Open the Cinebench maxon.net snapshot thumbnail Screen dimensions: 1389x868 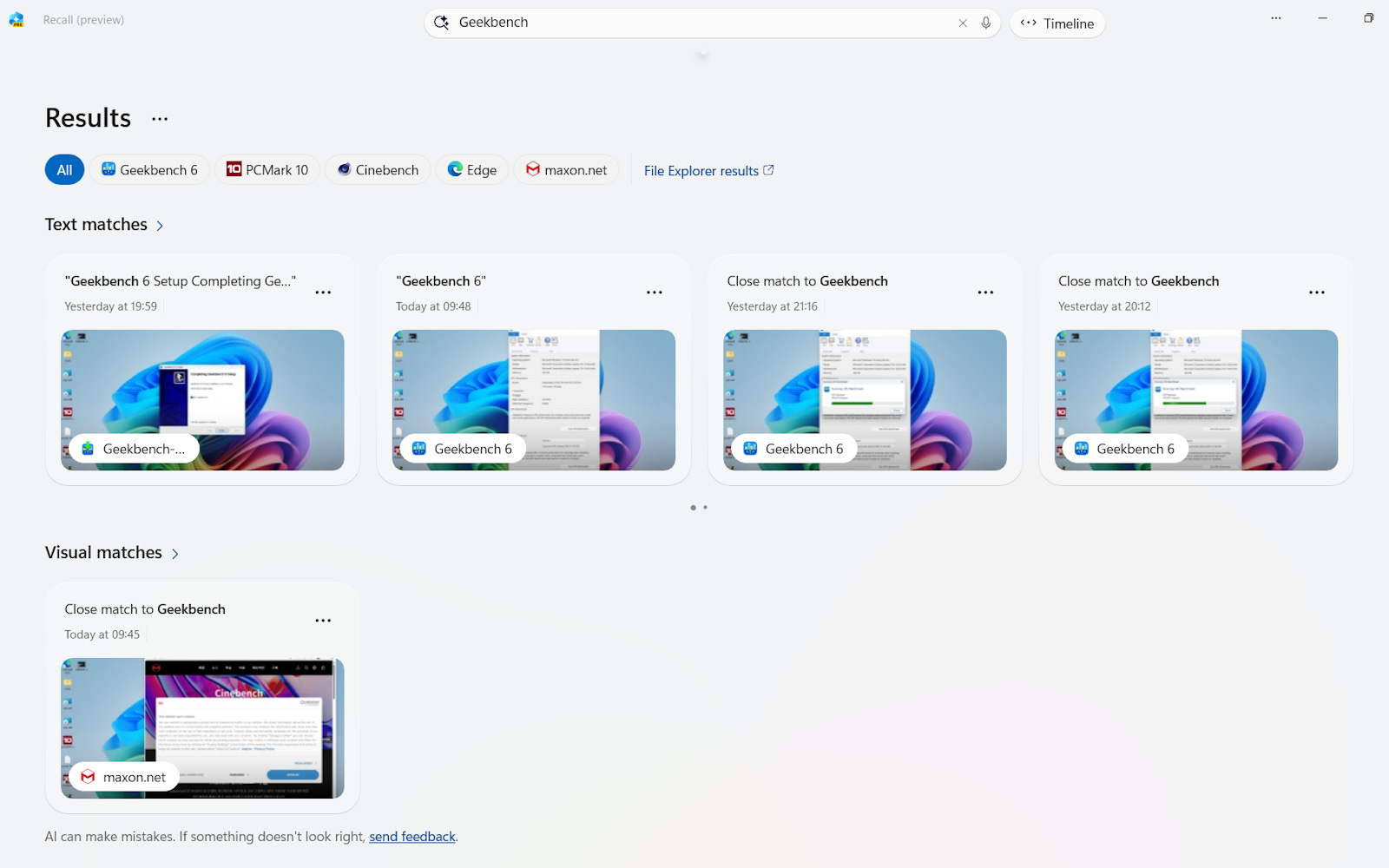(202, 728)
